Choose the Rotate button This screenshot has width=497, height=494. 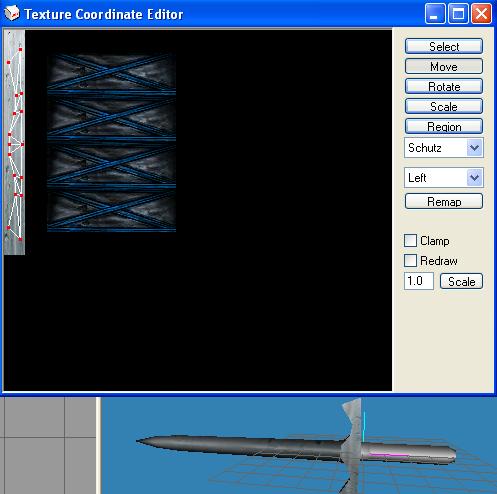click(444, 86)
